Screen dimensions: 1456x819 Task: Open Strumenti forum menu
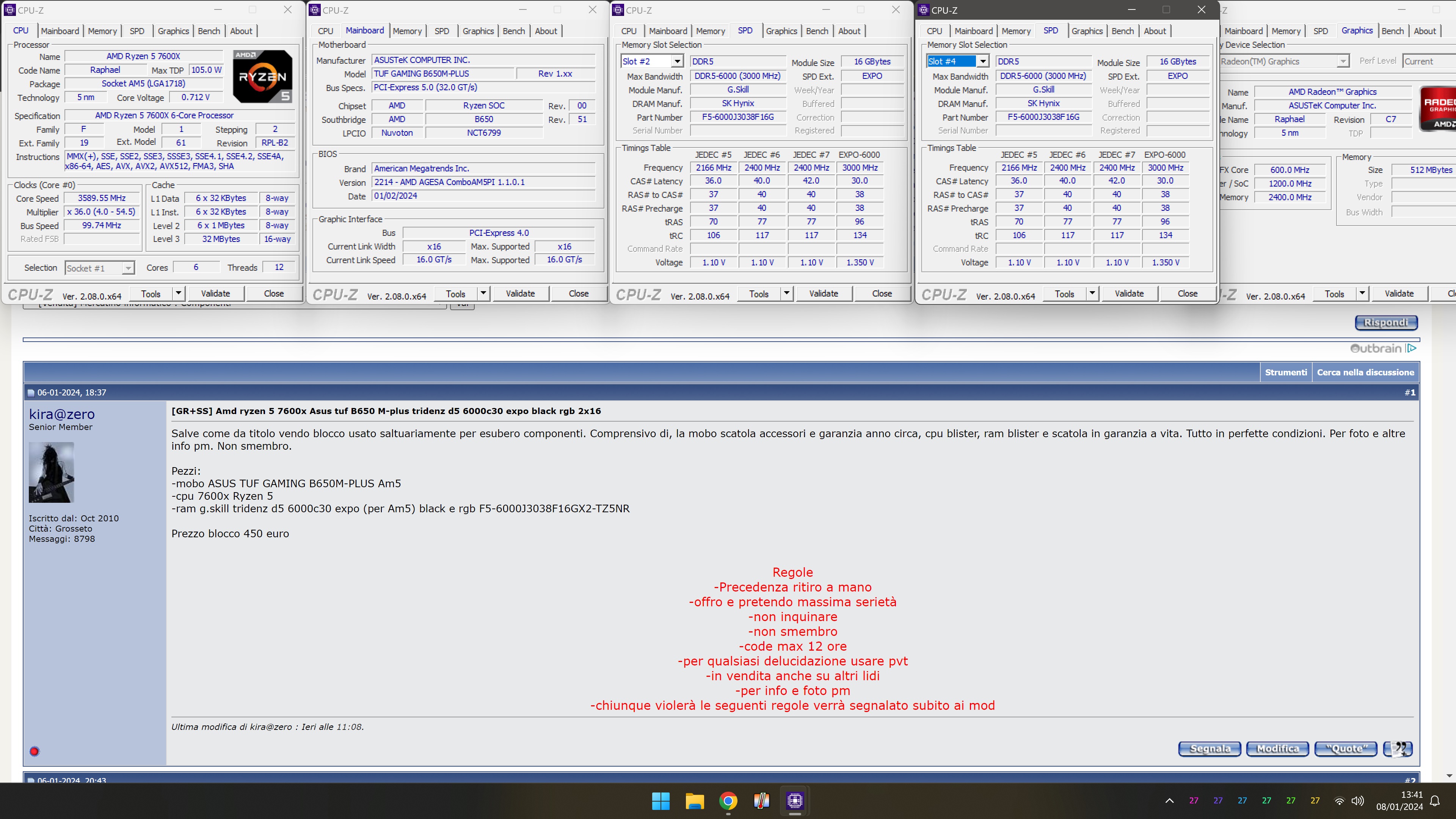tap(1286, 372)
